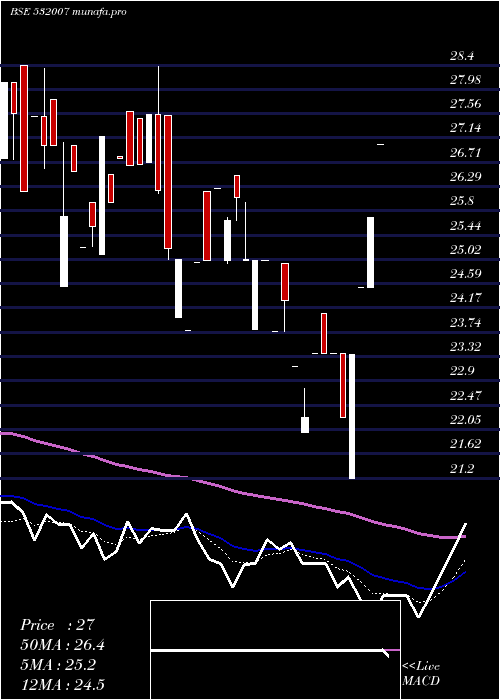Click the <<Live MACD label
500x700 pixels.
pos(421,673)
